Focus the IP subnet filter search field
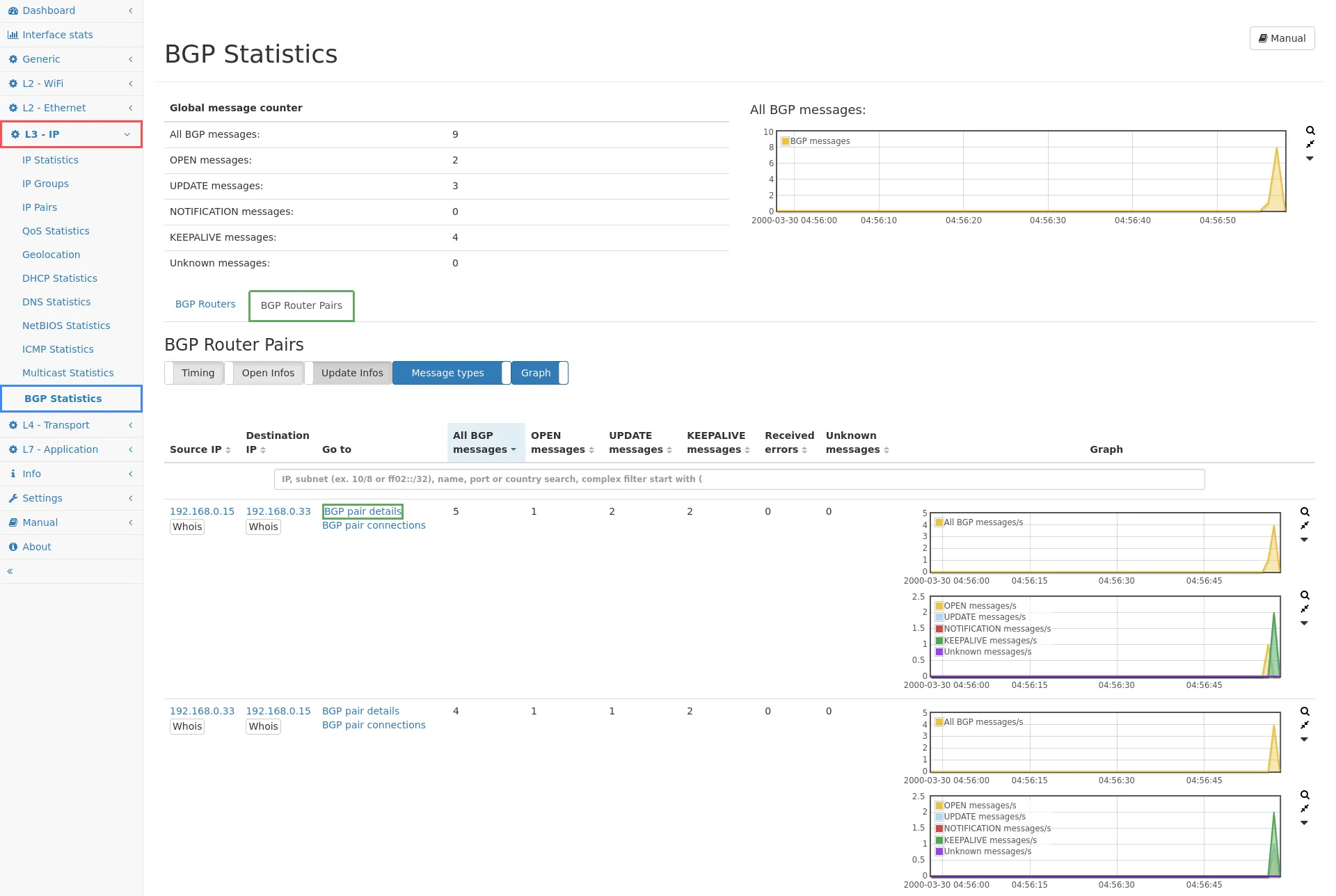Image resolution: width=1336 pixels, height=896 pixels. coord(739,479)
